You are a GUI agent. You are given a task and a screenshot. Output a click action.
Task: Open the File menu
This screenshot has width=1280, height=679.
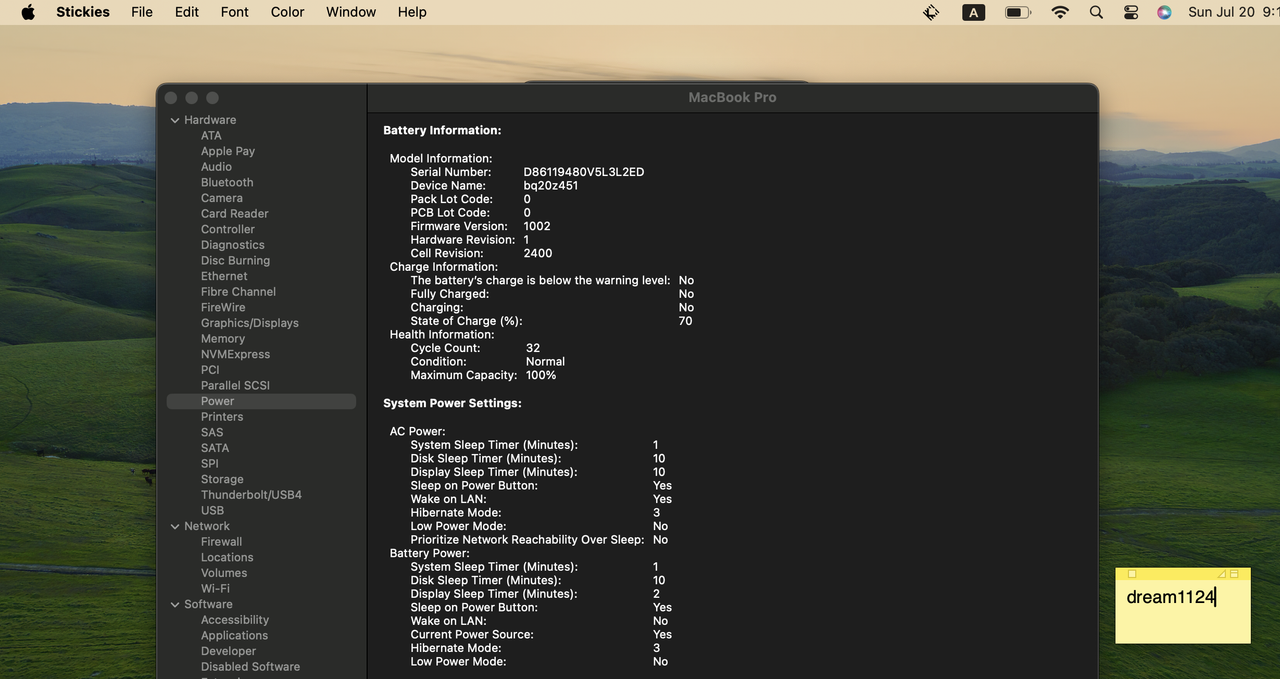[142, 12]
